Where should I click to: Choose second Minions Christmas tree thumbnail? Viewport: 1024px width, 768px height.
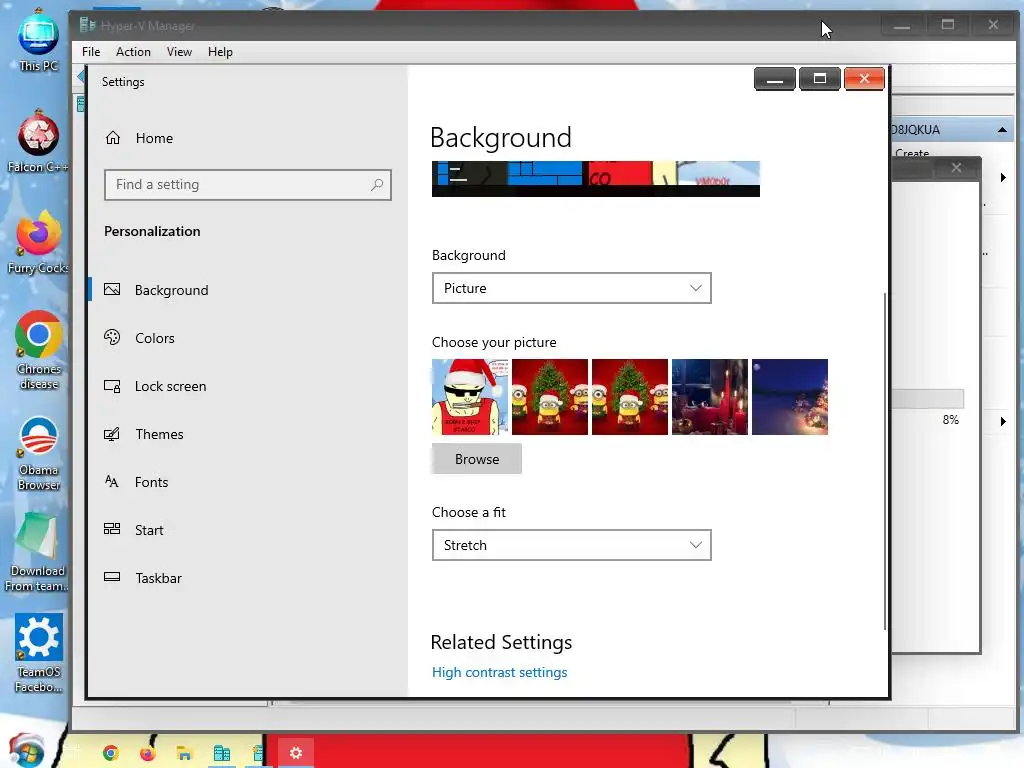point(630,397)
